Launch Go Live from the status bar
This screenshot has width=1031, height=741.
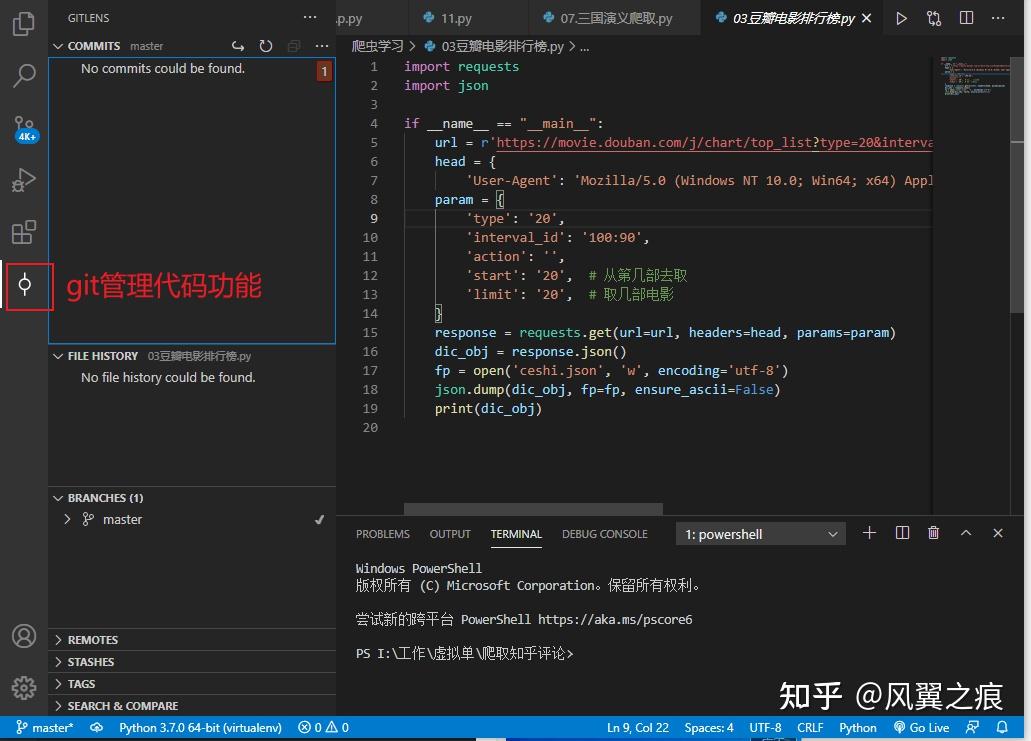point(922,727)
